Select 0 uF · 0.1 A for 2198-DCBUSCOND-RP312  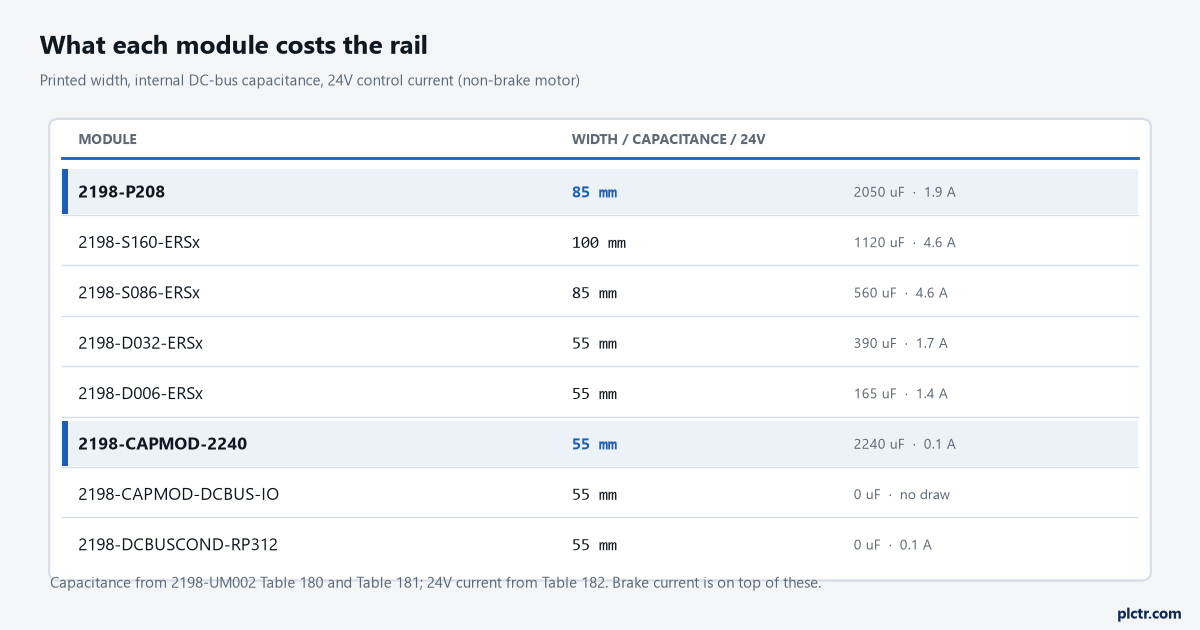(893, 545)
